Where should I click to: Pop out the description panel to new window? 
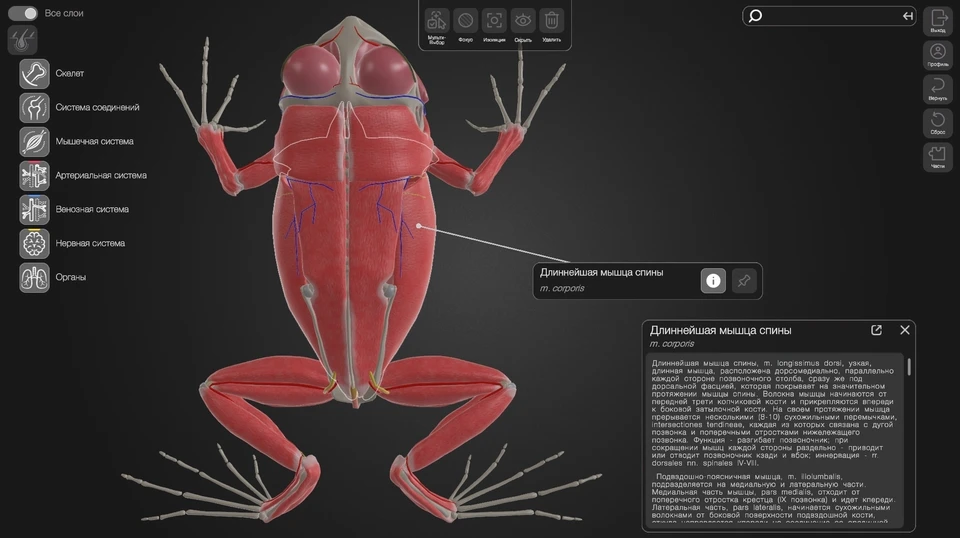[x=877, y=330]
